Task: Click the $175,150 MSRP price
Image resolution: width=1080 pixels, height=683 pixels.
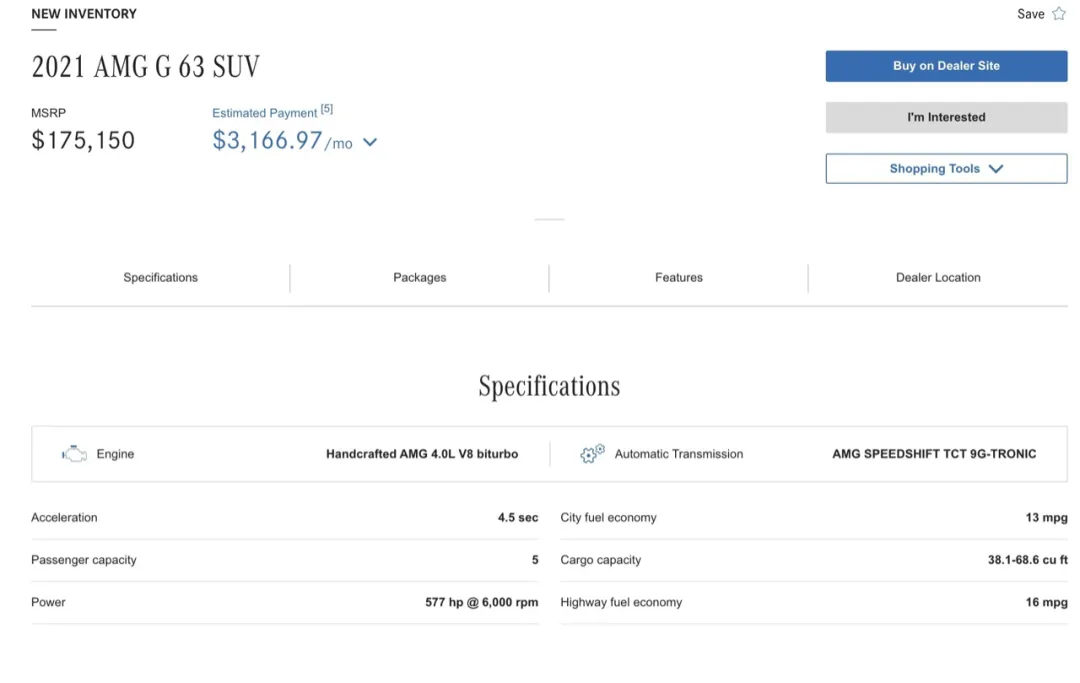Action: point(83,140)
